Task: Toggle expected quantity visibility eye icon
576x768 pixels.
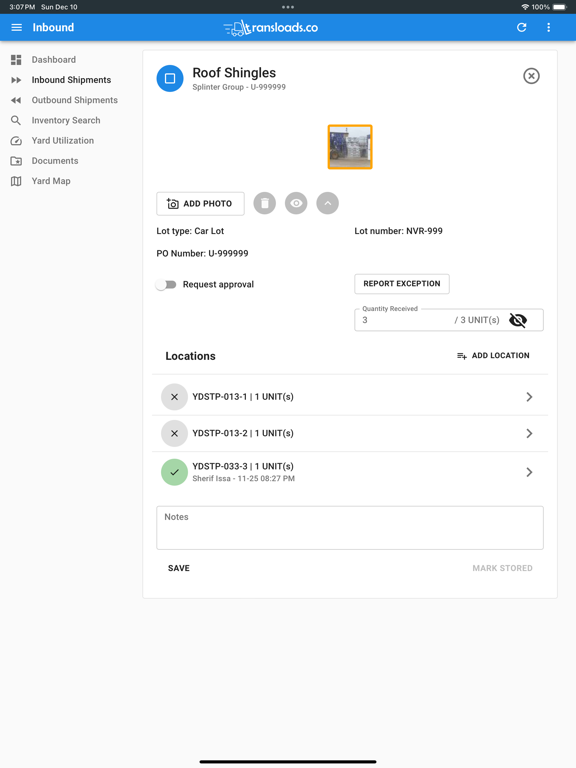Action: 518,320
